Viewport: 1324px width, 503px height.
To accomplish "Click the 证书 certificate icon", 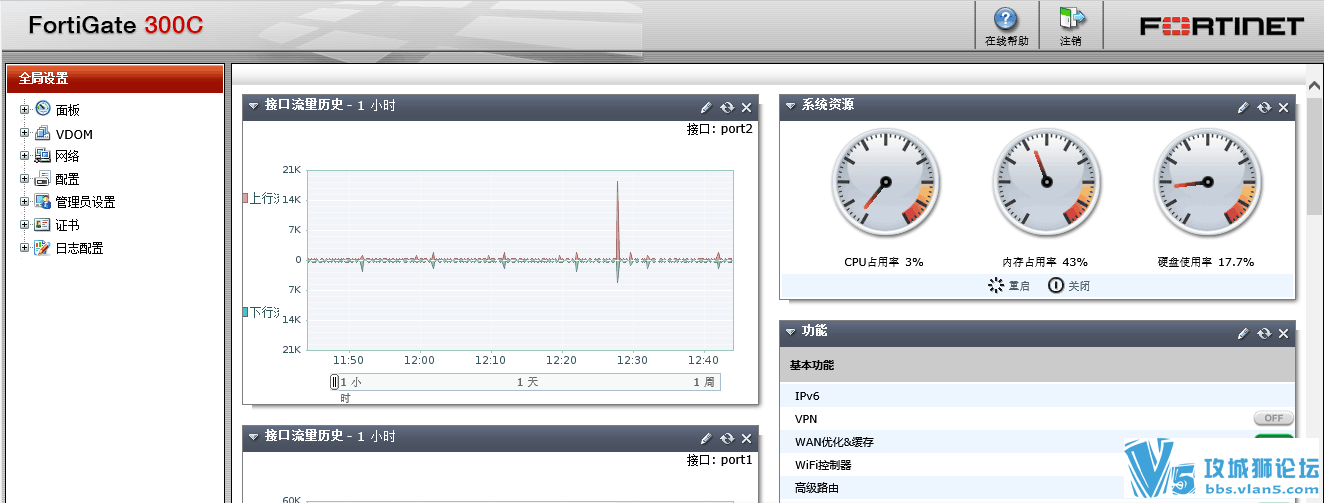I will 42,225.
